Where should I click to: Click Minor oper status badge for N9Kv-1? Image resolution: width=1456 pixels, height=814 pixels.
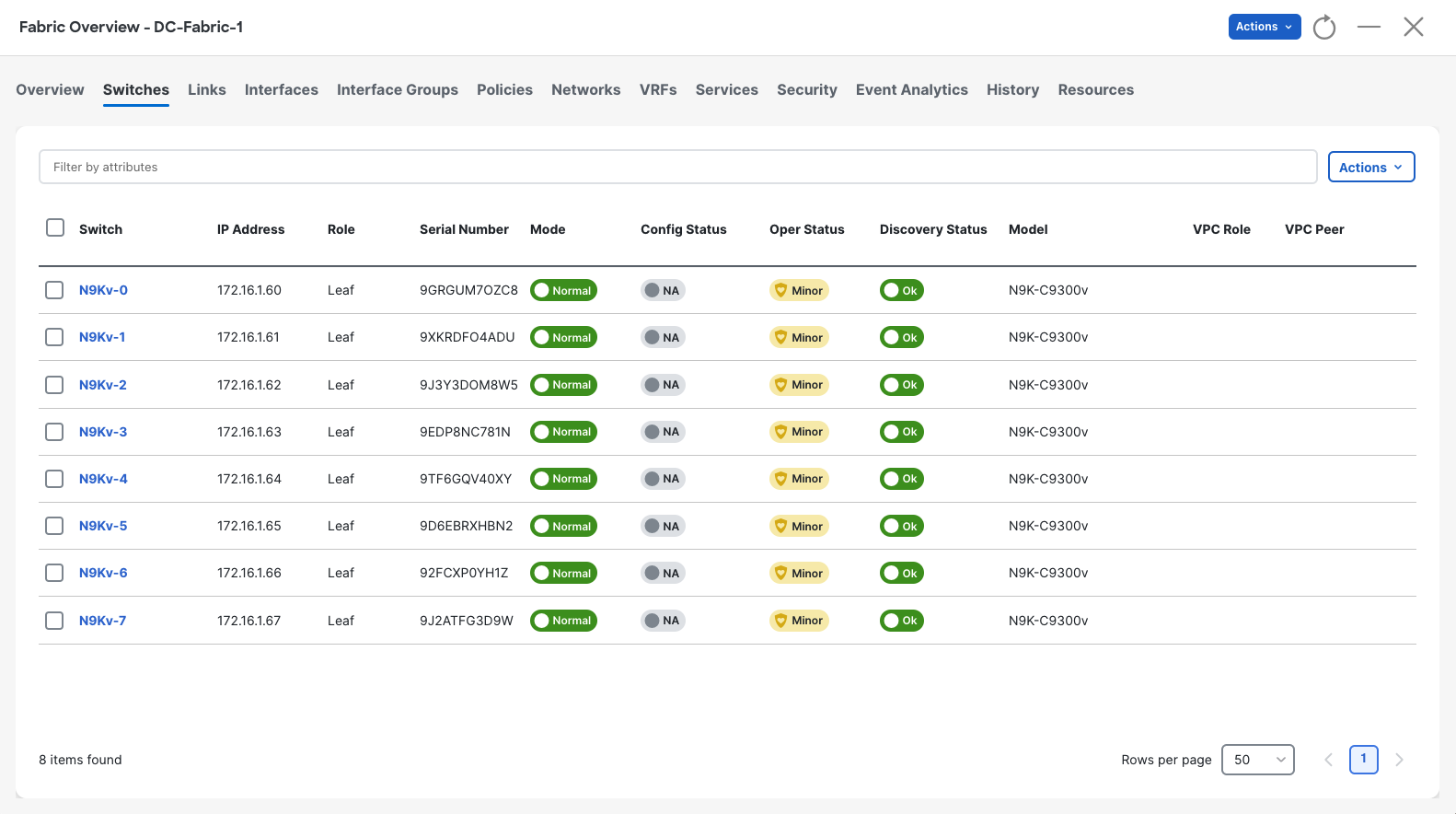tap(799, 337)
